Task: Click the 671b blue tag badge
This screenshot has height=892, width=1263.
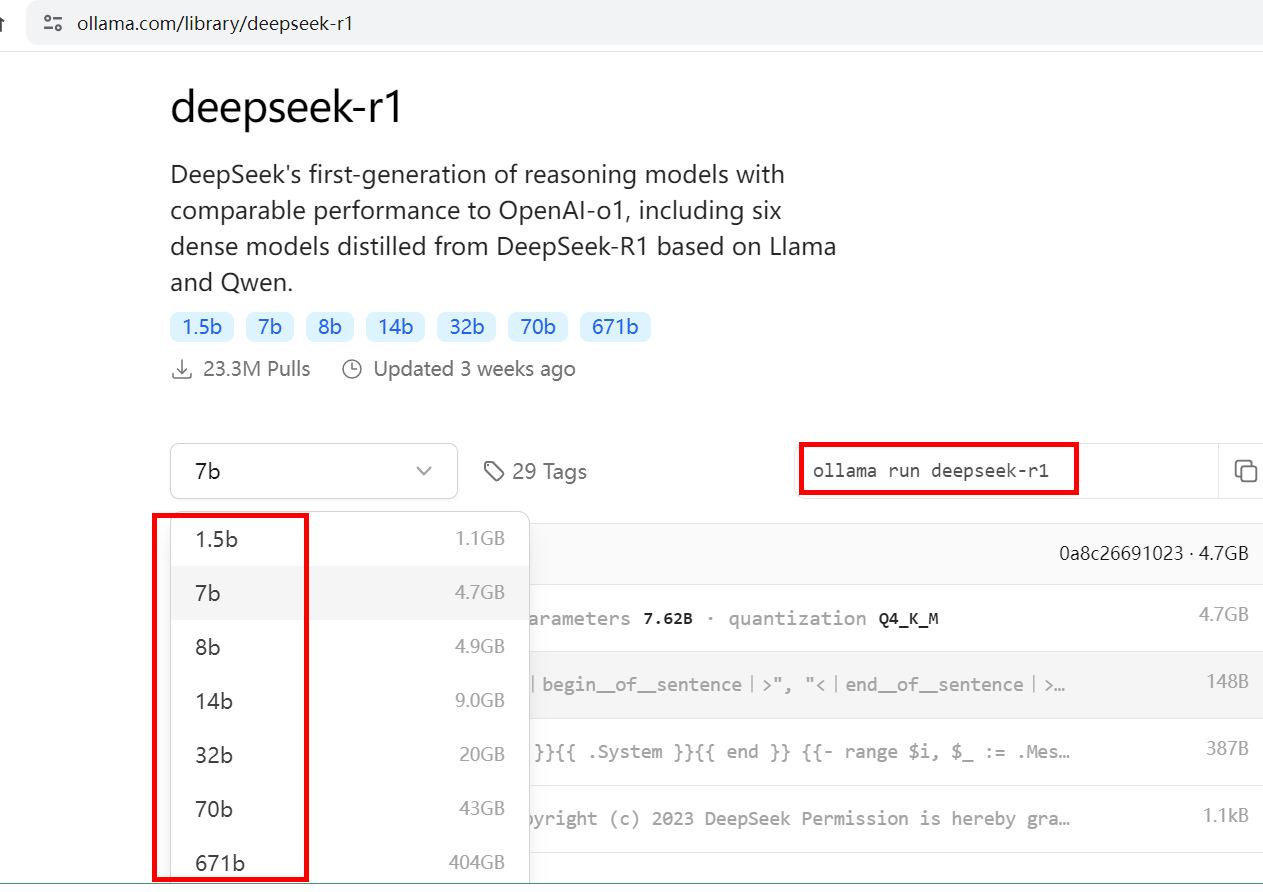Action: [615, 327]
